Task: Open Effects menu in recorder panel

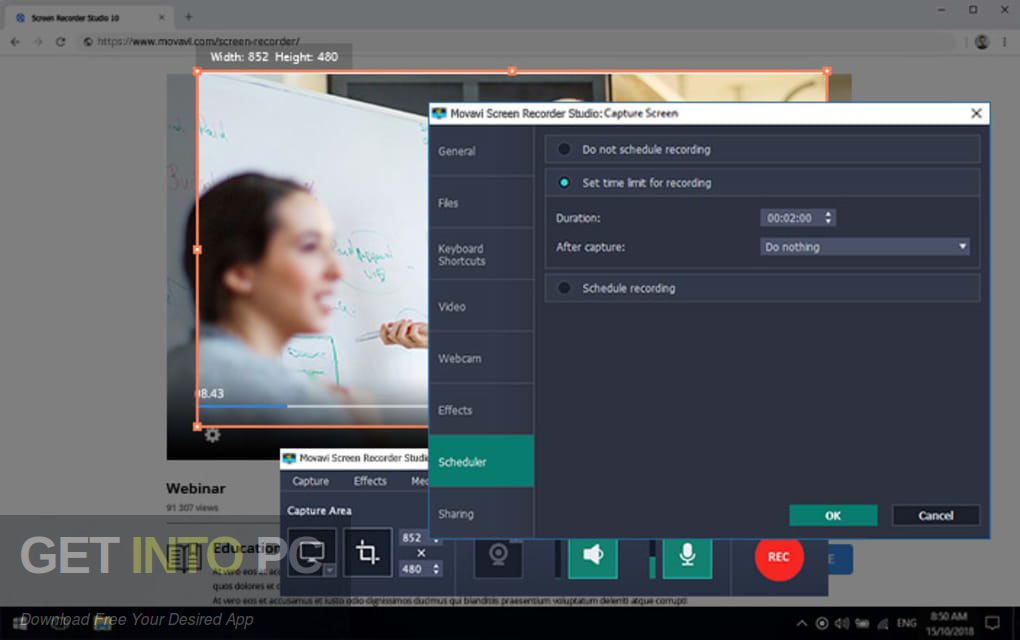Action: click(370, 481)
